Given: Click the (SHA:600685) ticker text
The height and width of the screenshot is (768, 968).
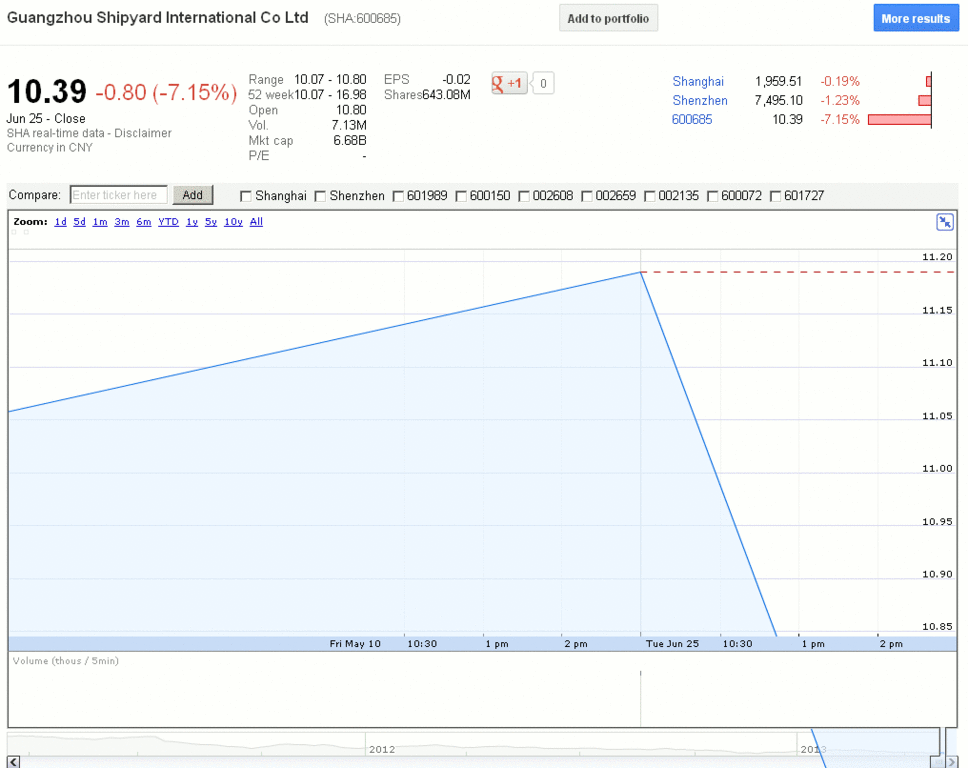Looking at the screenshot, I should [x=362, y=19].
